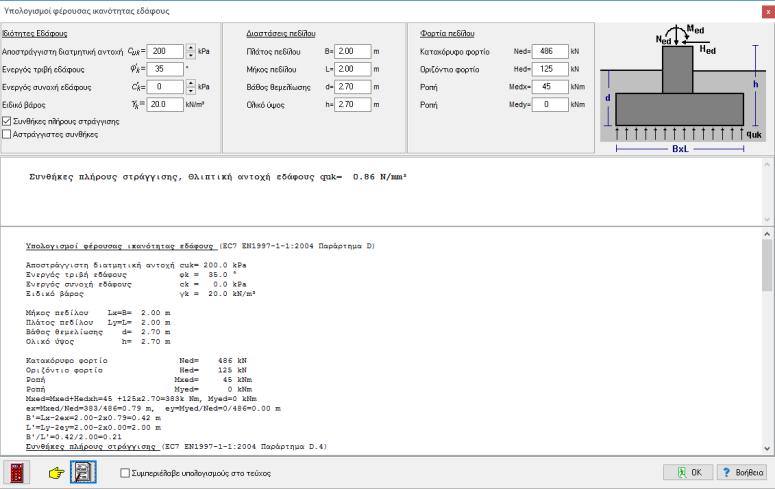This screenshot has width=775, height=489.
Task: Open Βοήθεια help button
Action: pos(742,472)
